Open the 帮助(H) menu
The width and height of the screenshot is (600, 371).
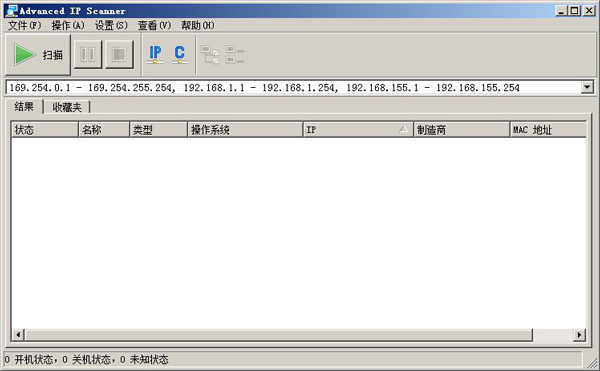(x=197, y=26)
